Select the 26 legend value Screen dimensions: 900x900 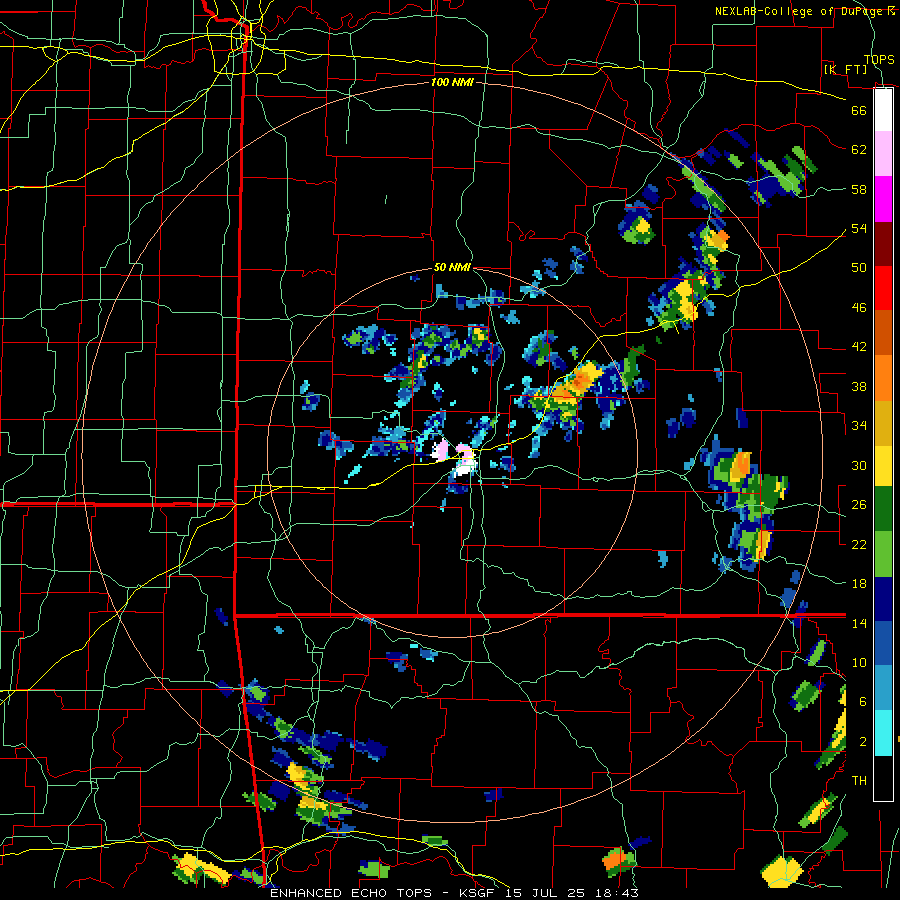tap(859, 505)
